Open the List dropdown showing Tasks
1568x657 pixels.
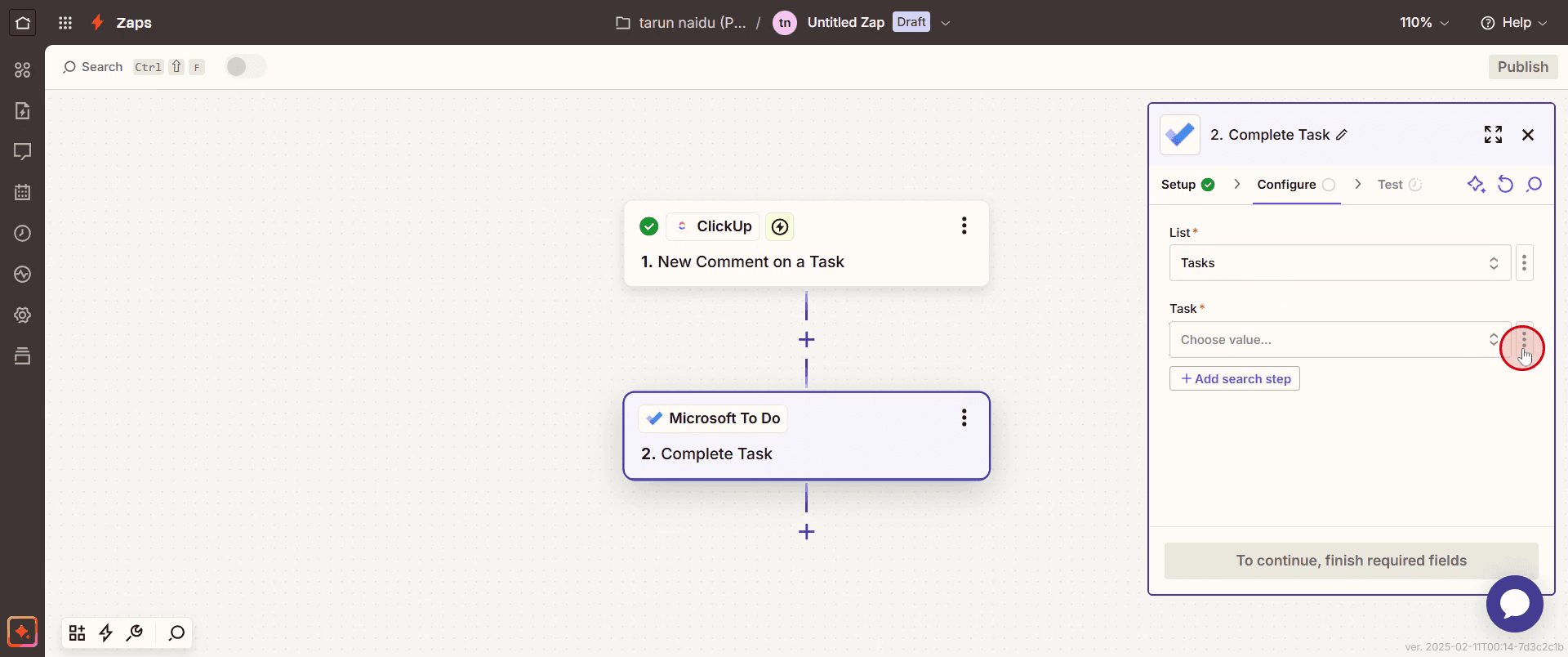1340,263
